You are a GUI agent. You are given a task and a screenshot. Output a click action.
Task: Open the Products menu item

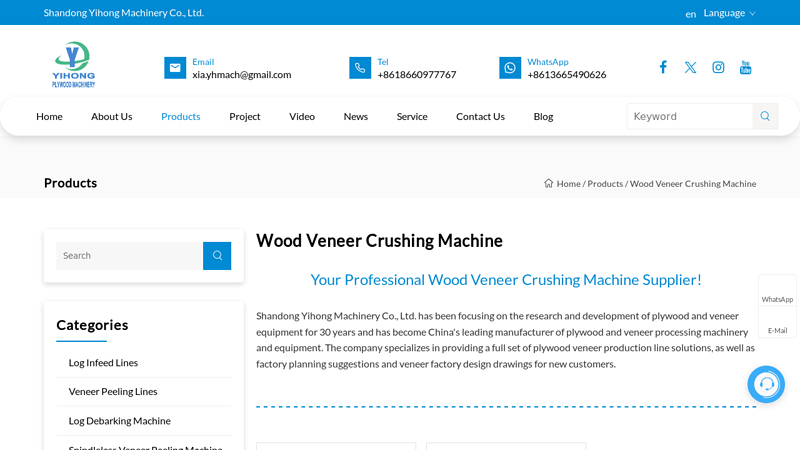click(x=181, y=116)
